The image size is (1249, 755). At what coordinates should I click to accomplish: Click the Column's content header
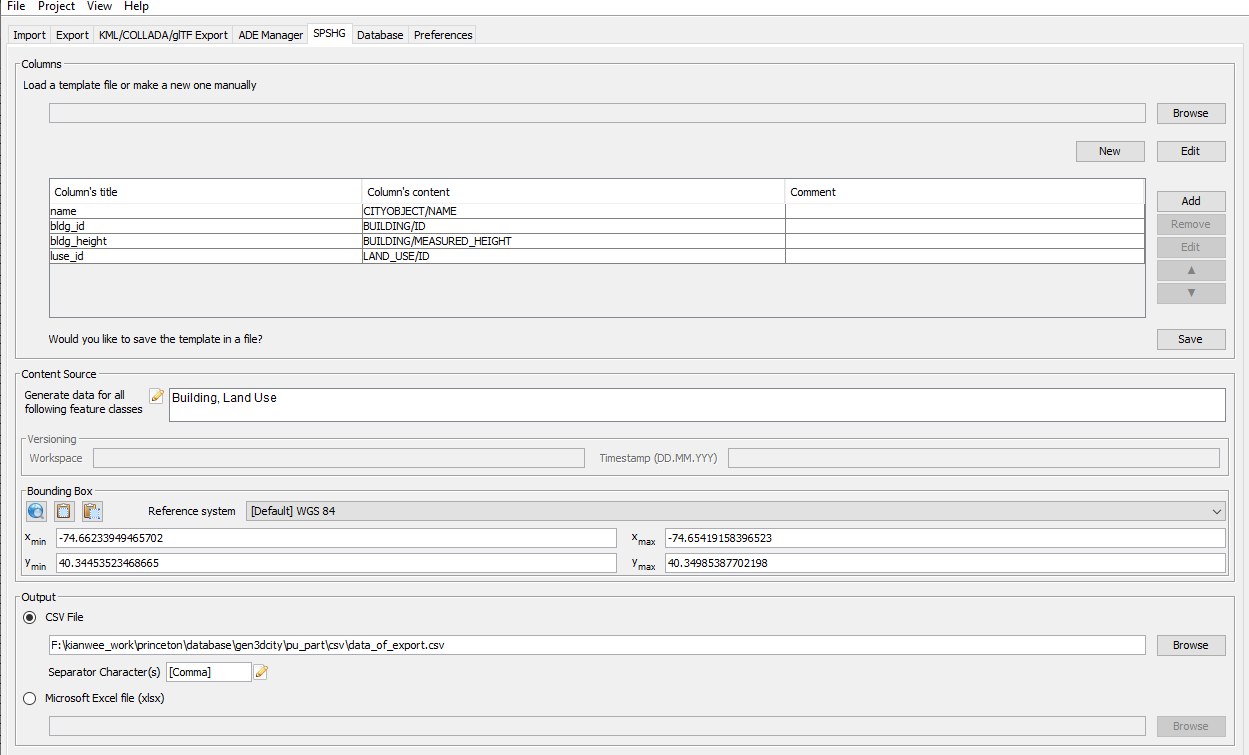[x=573, y=192]
